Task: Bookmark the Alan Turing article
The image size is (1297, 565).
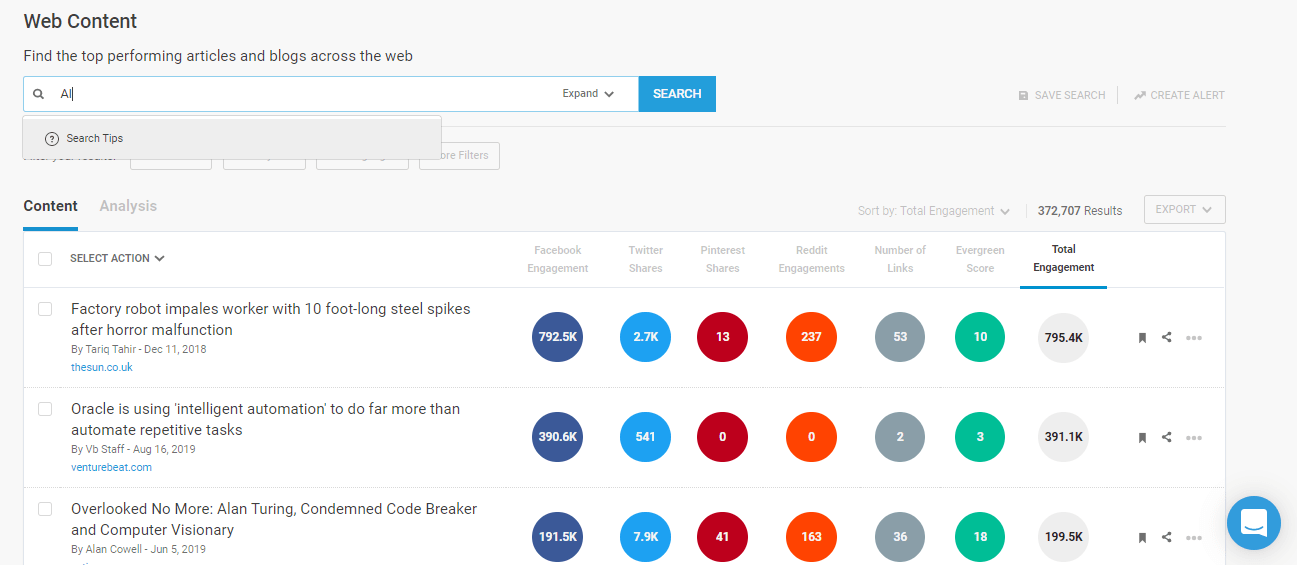Action: coord(1142,538)
